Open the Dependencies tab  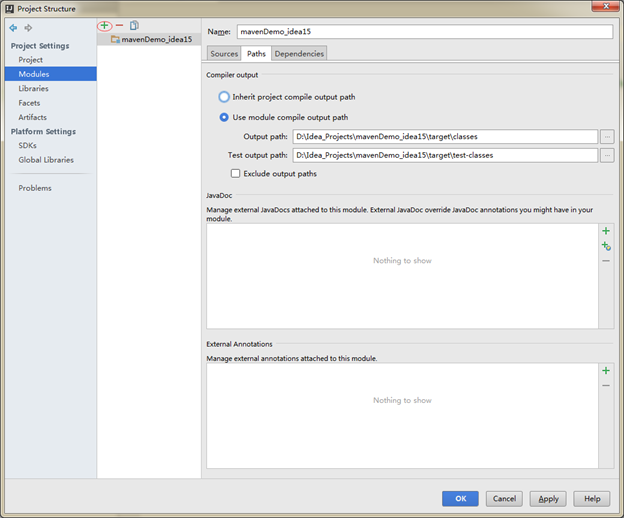click(299, 54)
